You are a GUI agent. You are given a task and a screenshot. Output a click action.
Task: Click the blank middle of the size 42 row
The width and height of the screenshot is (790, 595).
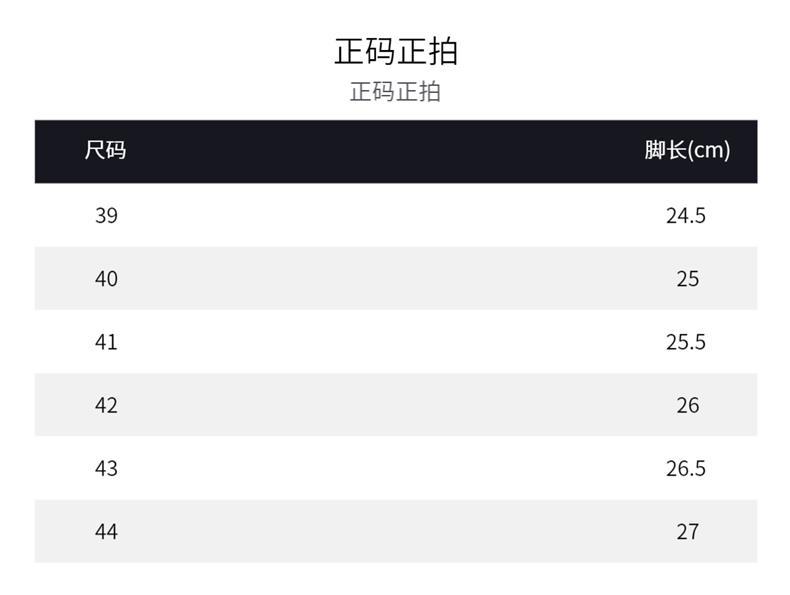pos(395,405)
